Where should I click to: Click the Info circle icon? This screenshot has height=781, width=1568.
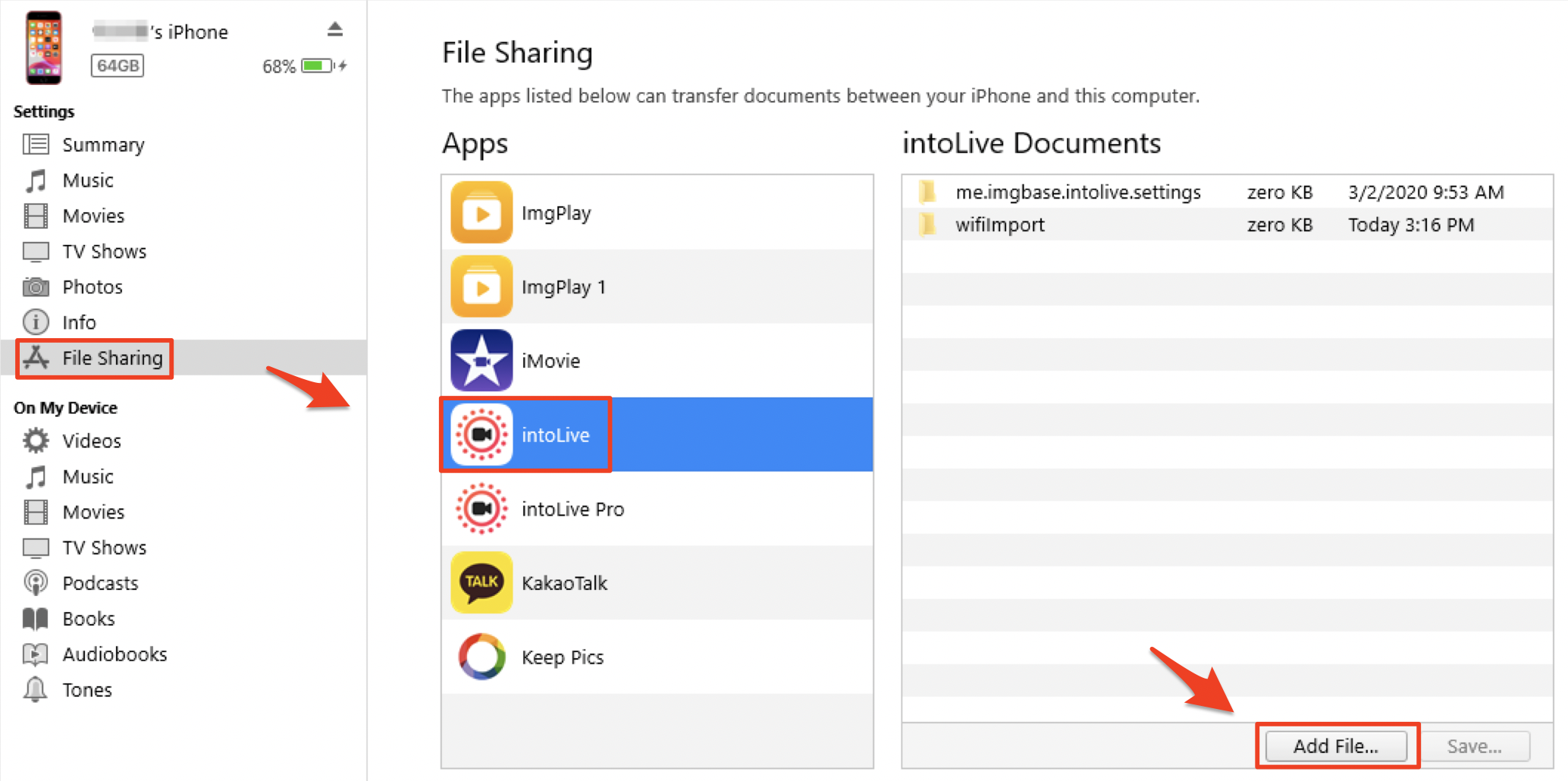36,322
